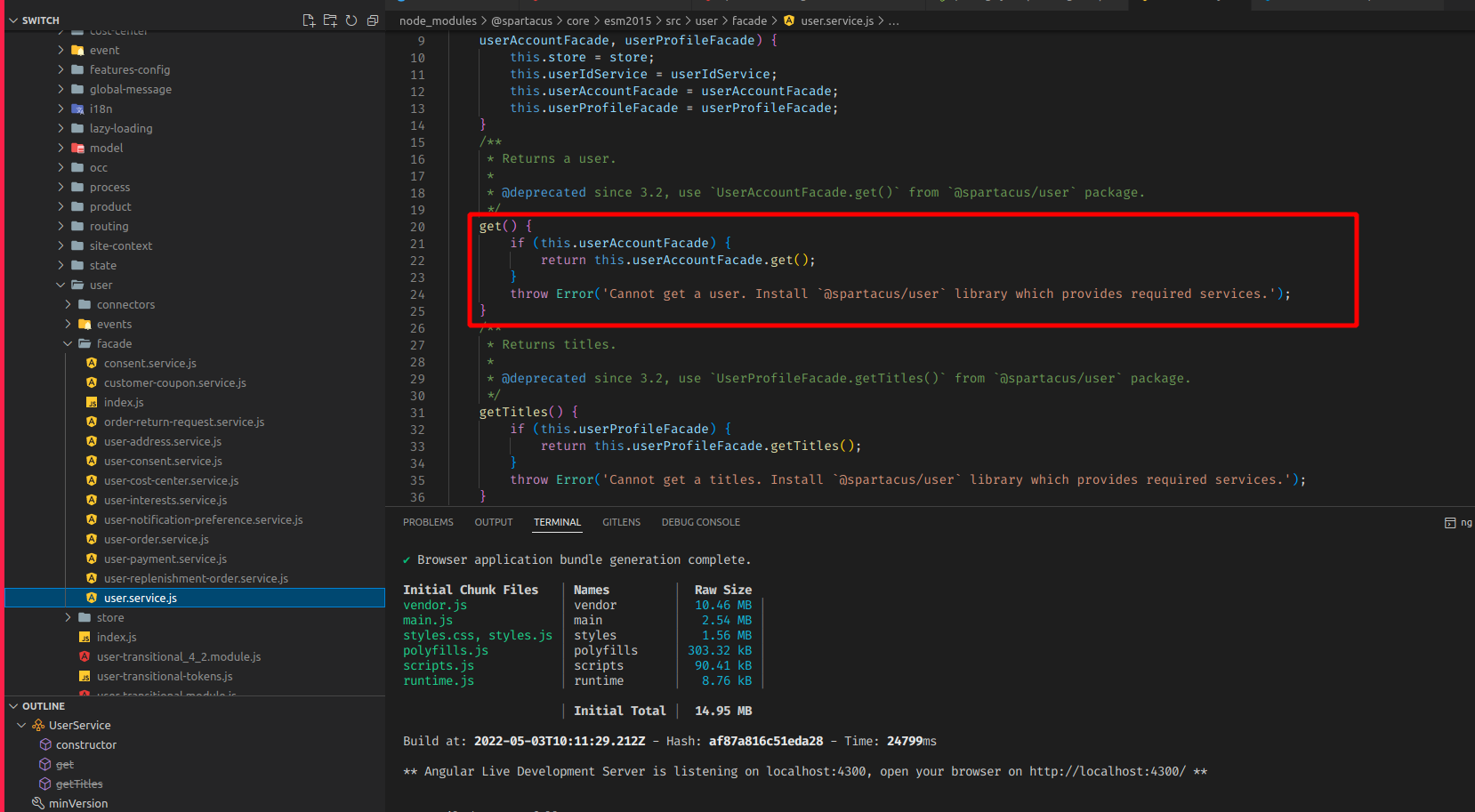Click the New File icon in explorer header
Viewport: 1475px width, 812px height.
309,20
